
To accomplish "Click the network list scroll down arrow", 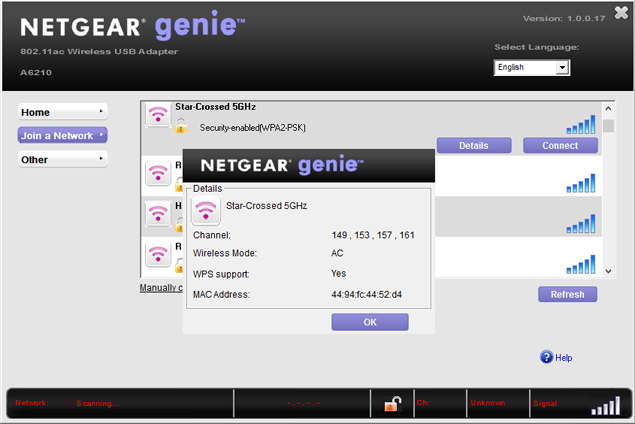I will point(608,271).
